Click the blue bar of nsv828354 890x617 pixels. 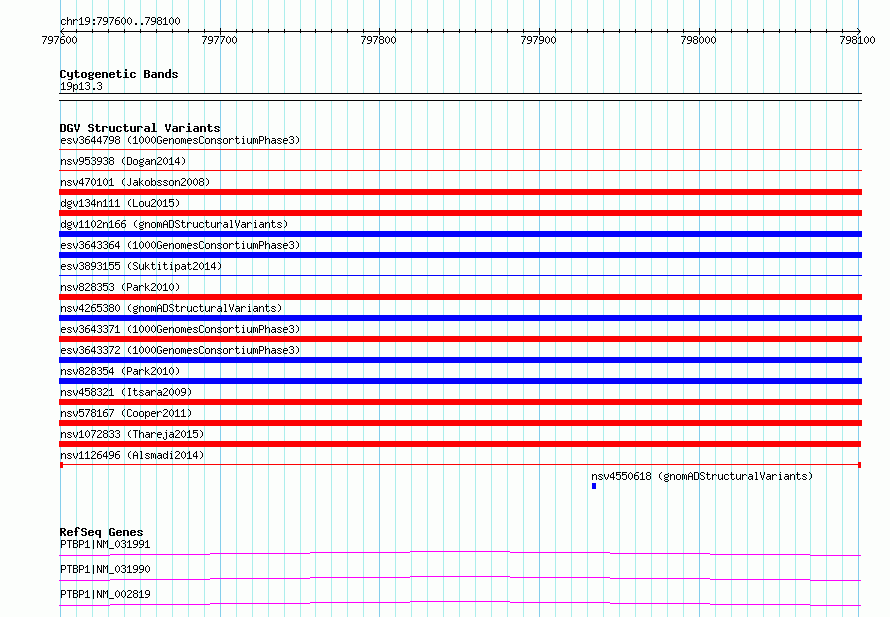click(460, 381)
